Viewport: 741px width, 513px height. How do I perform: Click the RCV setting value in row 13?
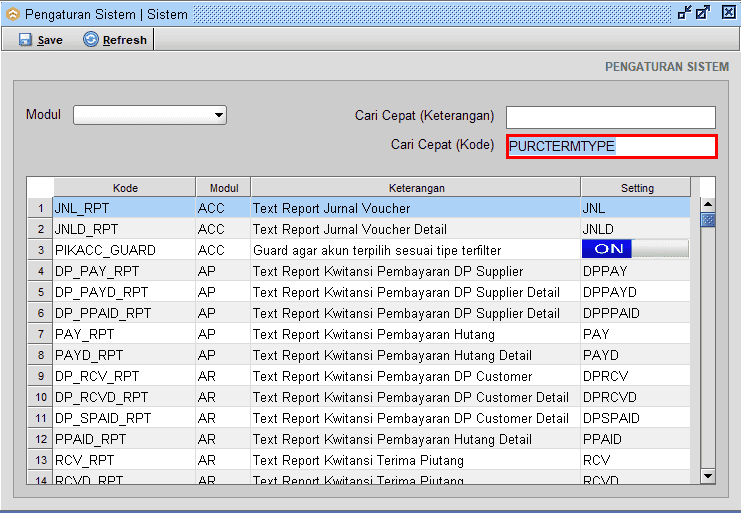tap(635, 460)
